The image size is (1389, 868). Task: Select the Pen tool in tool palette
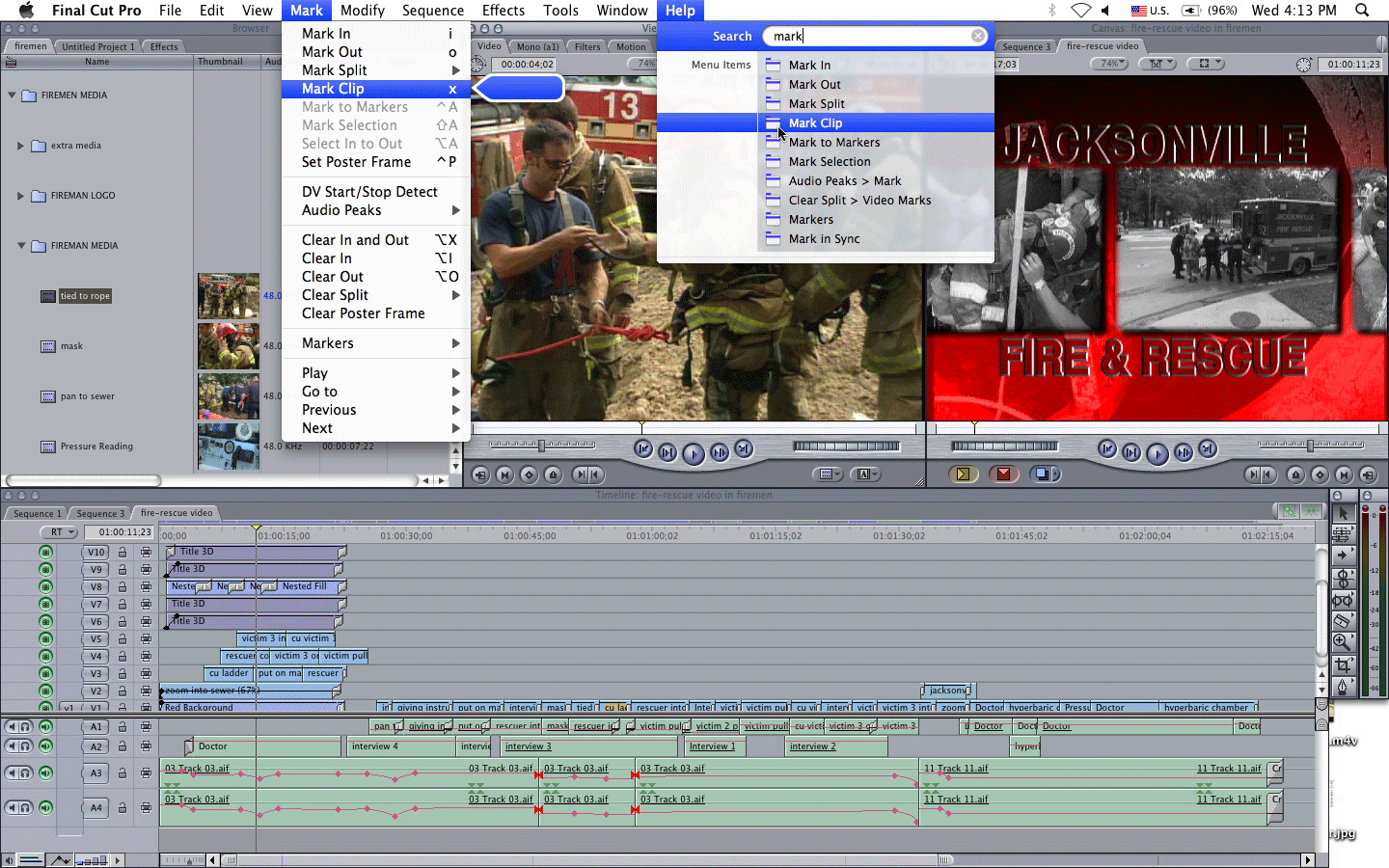click(1342, 687)
